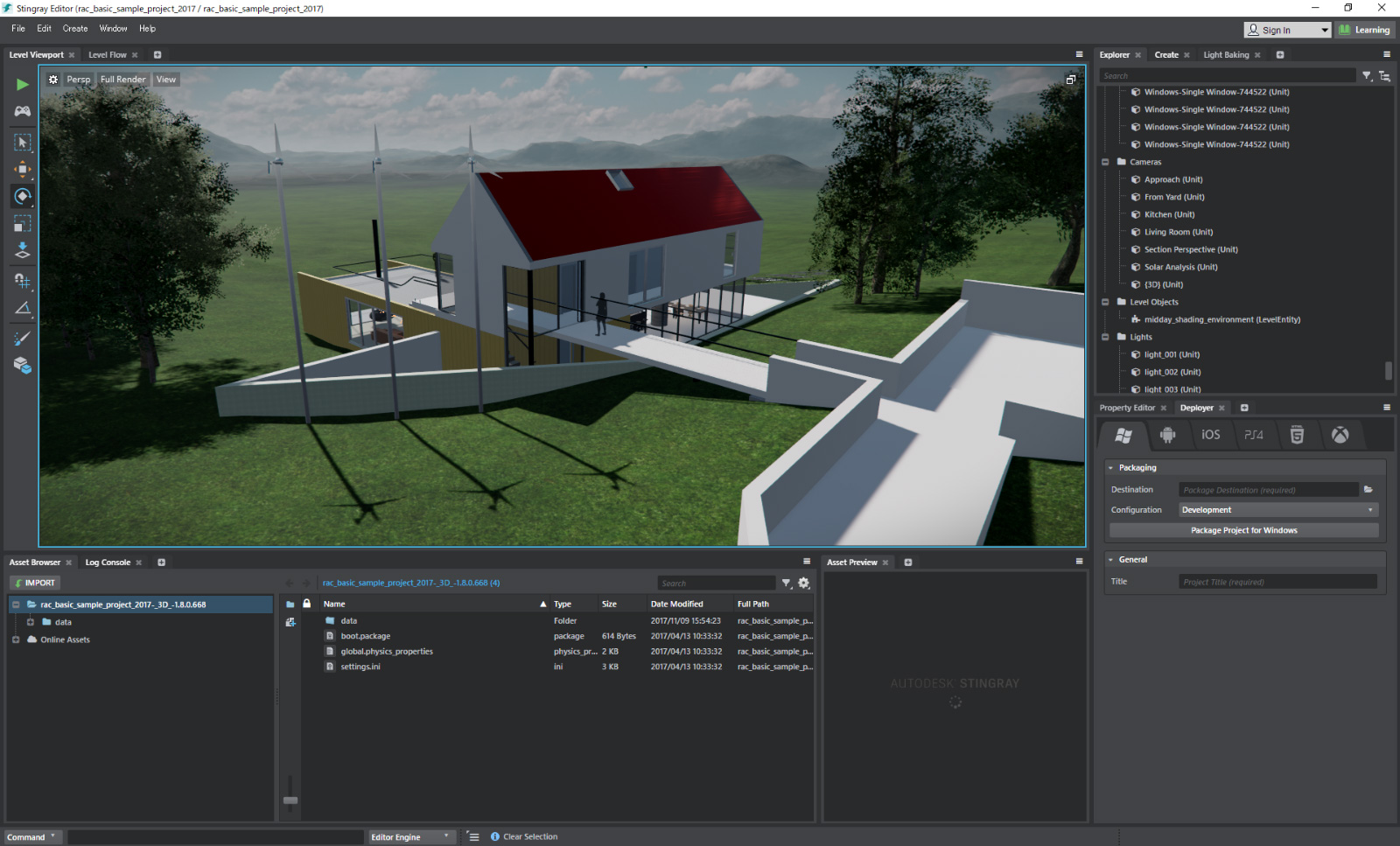This screenshot has height=846, width=1400.
Task: Click the thumbnail size slider in Asset Browser
Action: 290,801
